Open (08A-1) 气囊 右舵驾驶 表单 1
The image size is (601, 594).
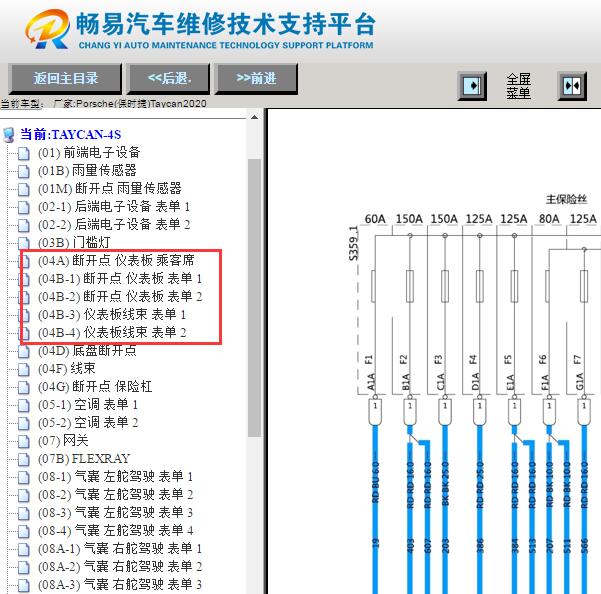pyautogui.click(x=120, y=549)
